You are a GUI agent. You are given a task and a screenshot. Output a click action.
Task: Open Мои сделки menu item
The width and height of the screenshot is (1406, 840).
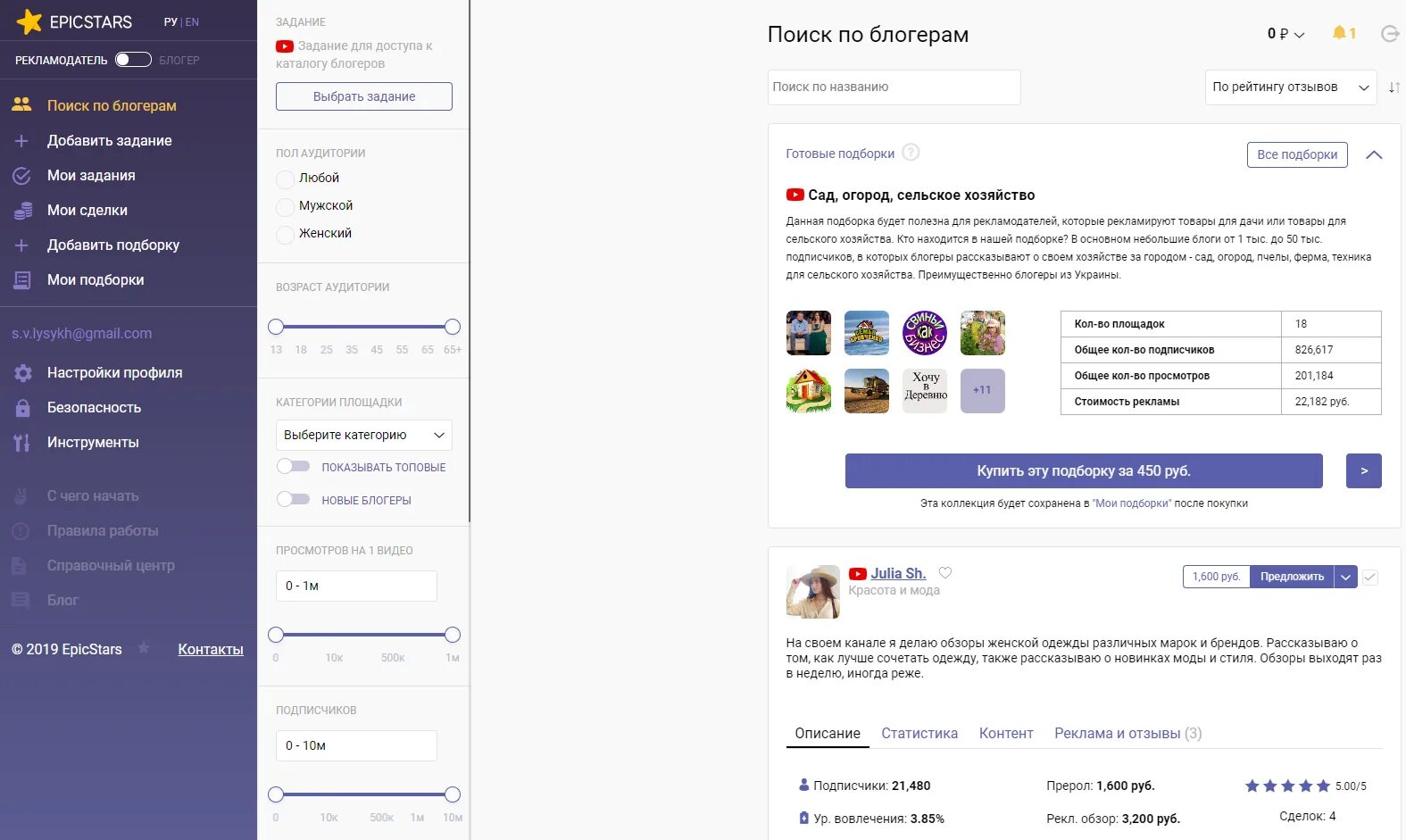87,210
